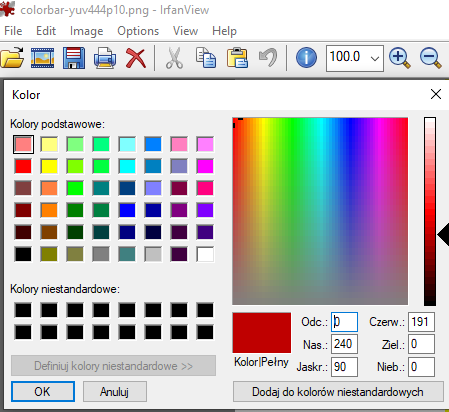This screenshot has height=412, width=449.
Task: Click the blue Image Information icon
Action: pyautogui.click(x=306, y=58)
